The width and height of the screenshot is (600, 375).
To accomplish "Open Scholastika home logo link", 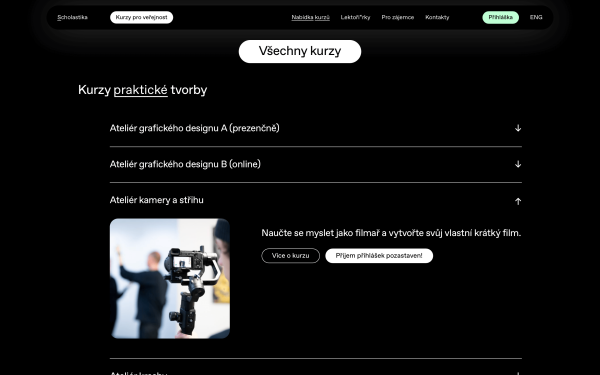I will tap(72, 17).
